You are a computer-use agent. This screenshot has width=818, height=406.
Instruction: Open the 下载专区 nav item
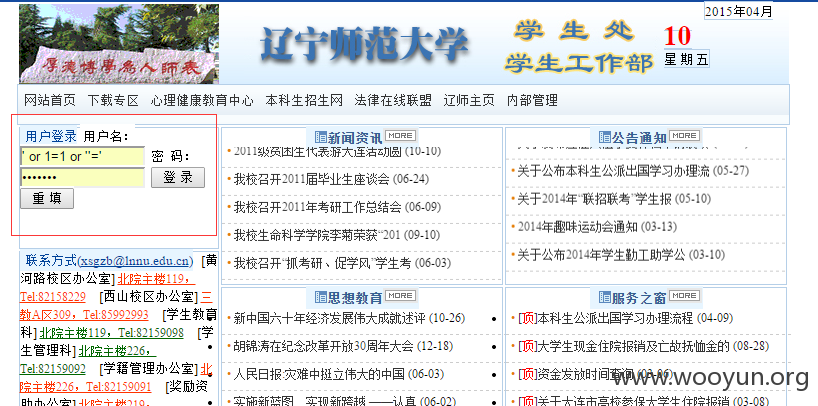[113, 100]
